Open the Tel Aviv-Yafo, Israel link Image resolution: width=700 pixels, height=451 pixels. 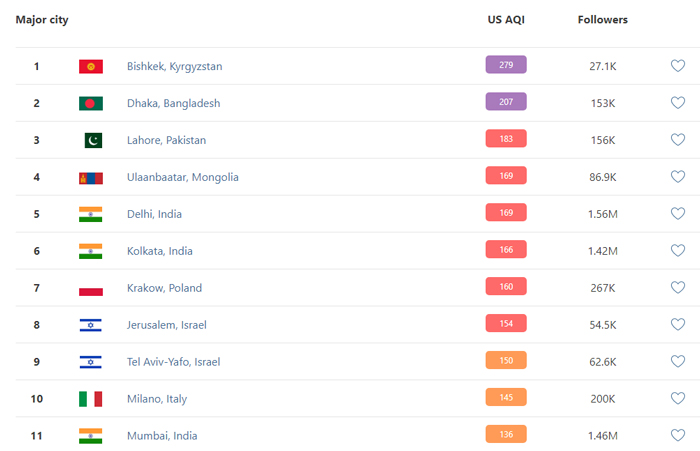point(173,362)
